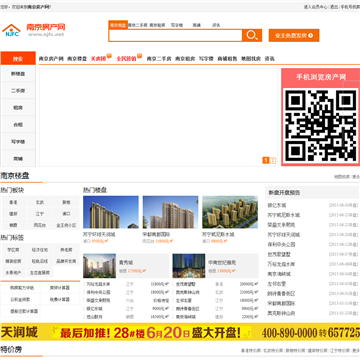Click 建邺特价房 link at bottom
This screenshot has height=360, width=360.
coord(317,351)
